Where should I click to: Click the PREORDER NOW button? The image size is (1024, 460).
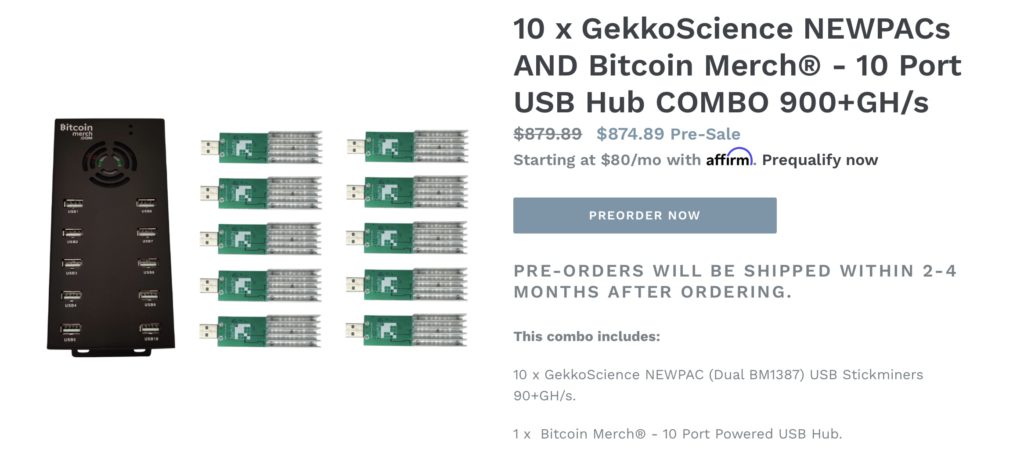click(645, 216)
